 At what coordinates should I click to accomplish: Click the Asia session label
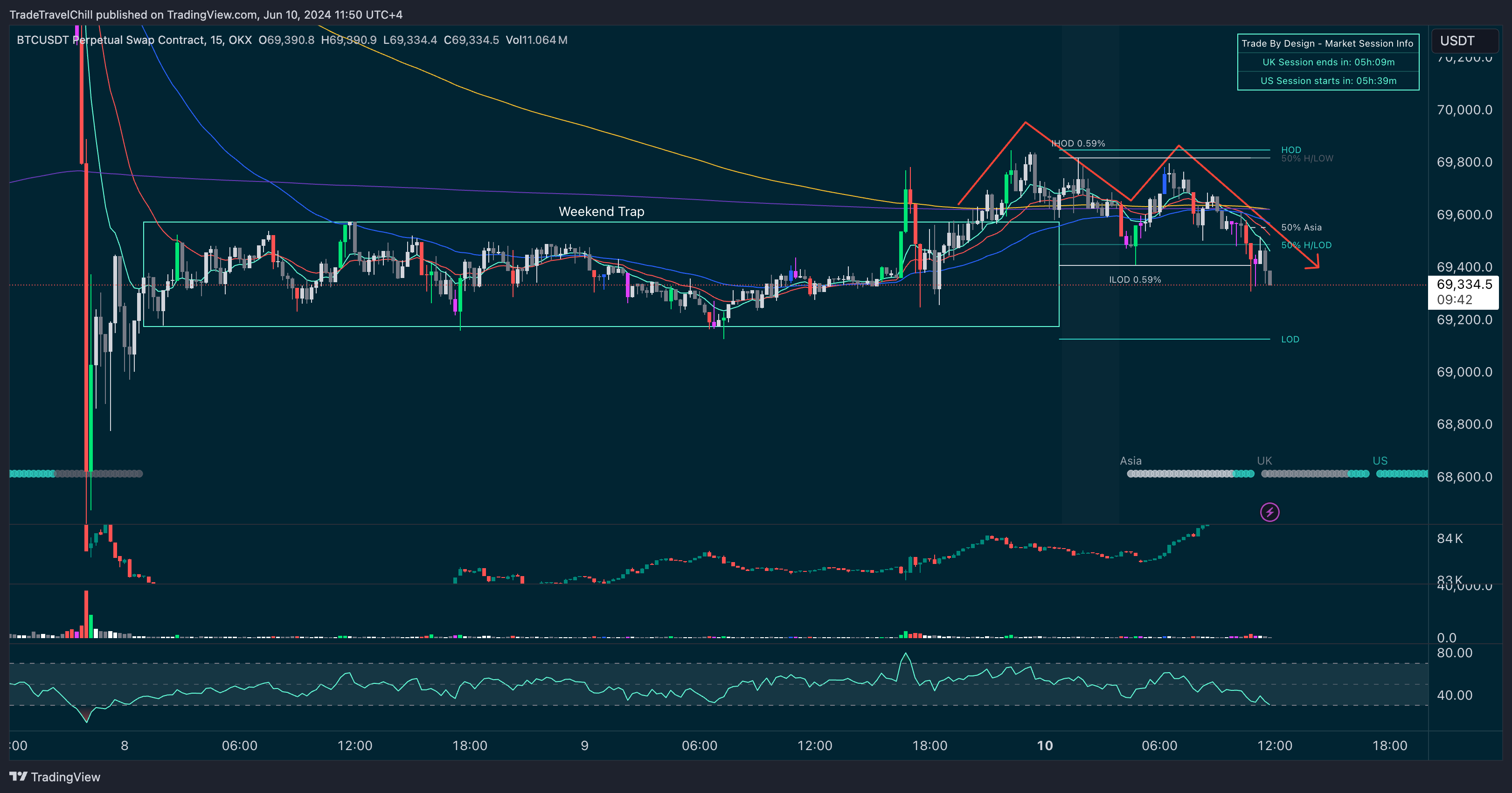coord(1131,461)
